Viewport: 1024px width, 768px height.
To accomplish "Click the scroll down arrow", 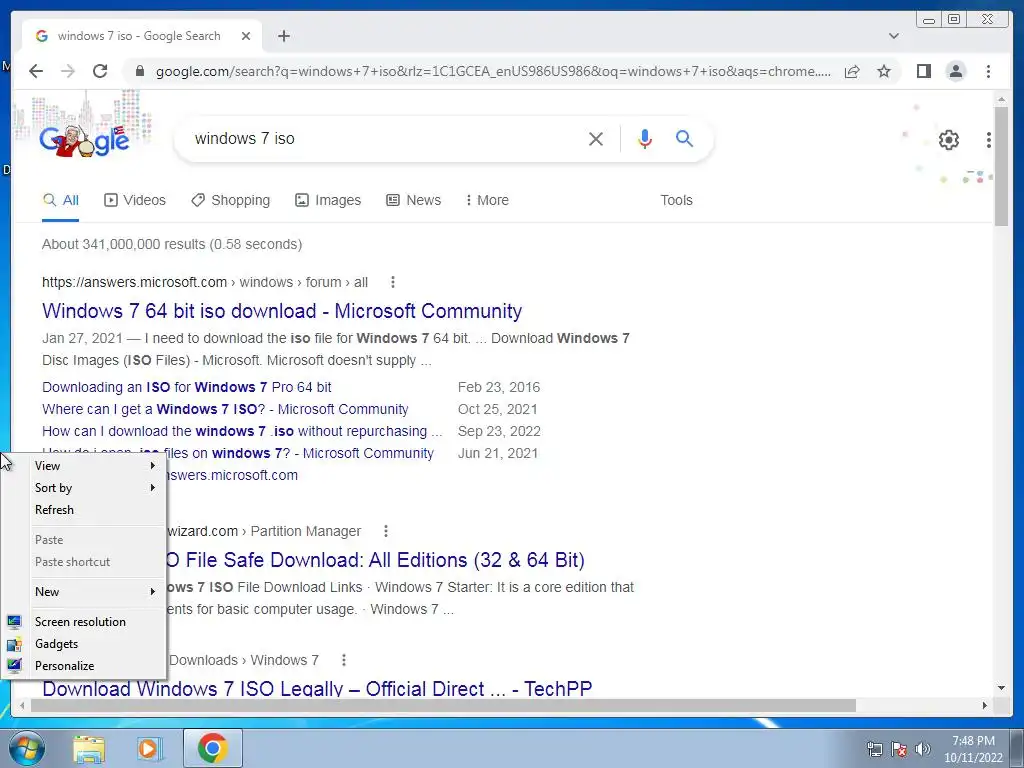I will [x=1001, y=688].
